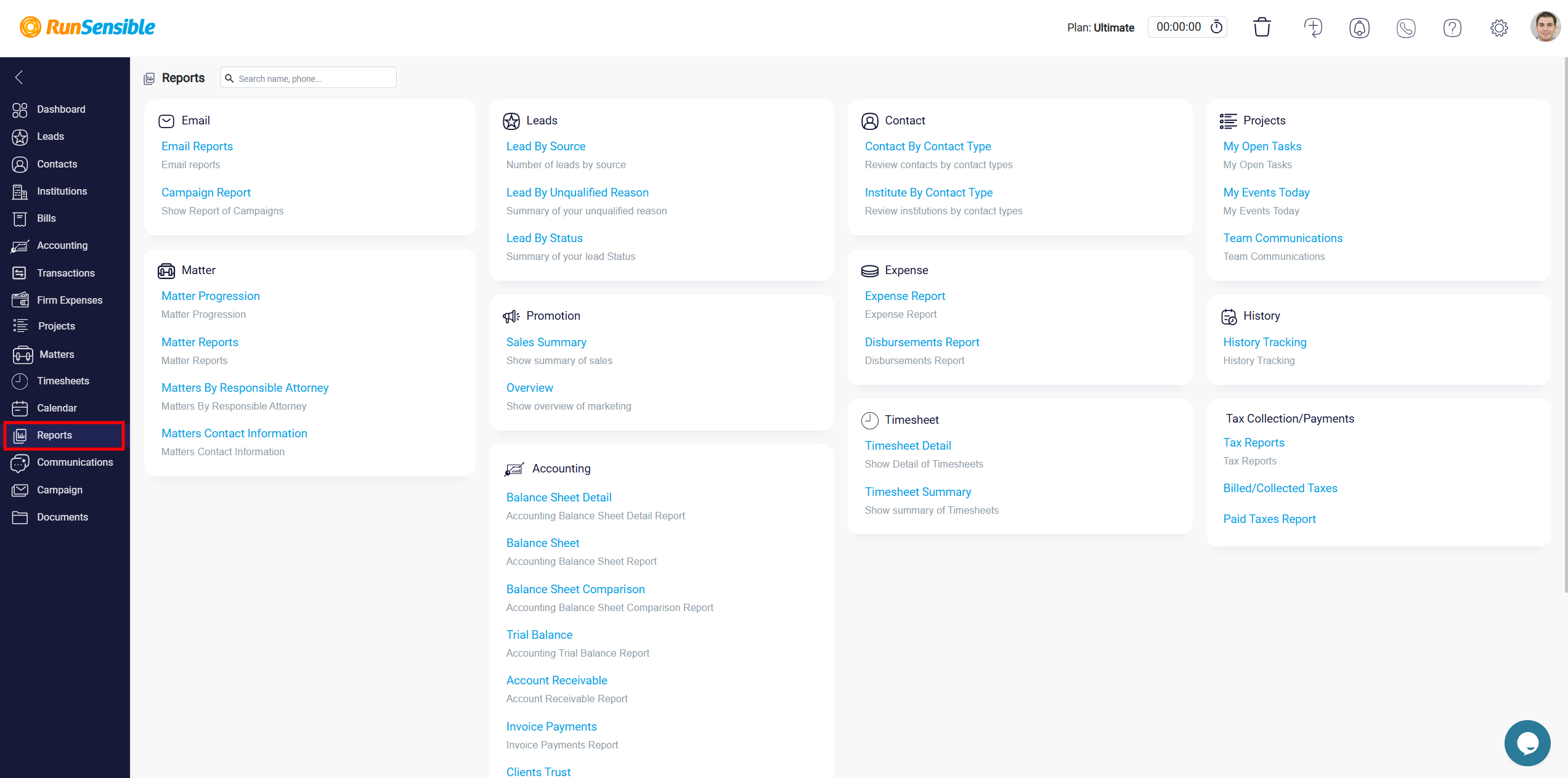This screenshot has height=778, width=1568.
Task: Open Timesheet Summary report
Action: click(x=918, y=492)
